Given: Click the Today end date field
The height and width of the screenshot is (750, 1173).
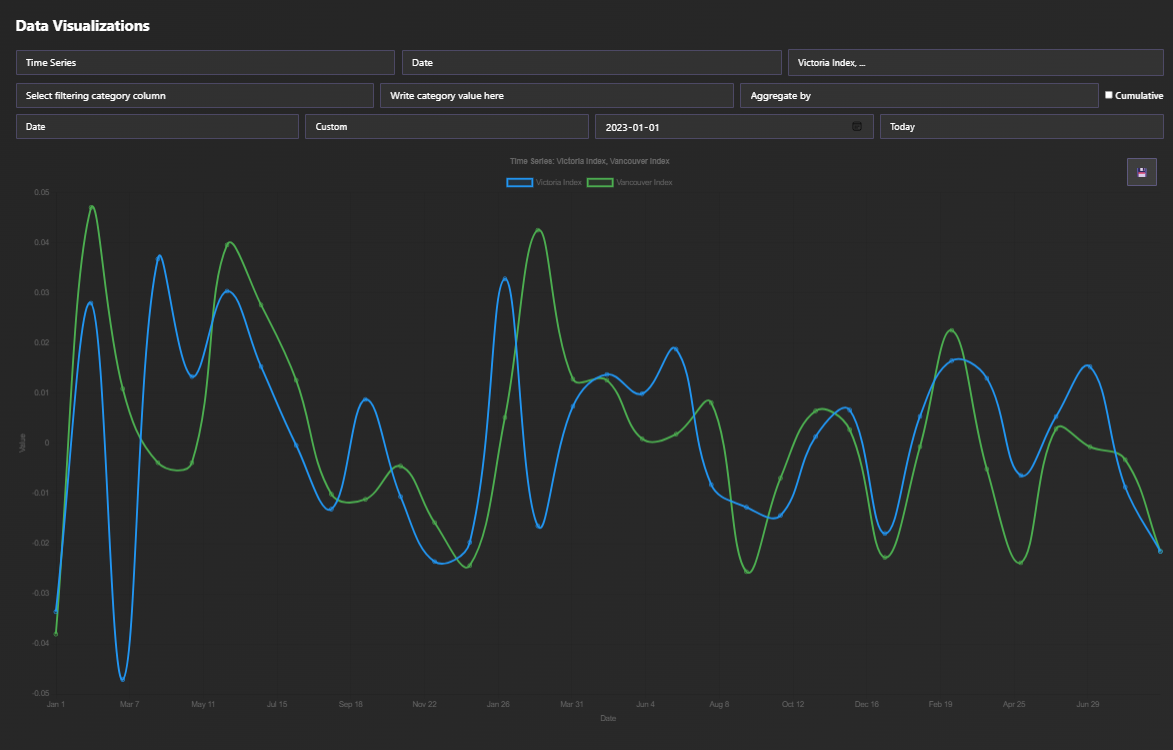Looking at the screenshot, I should [x=1021, y=127].
